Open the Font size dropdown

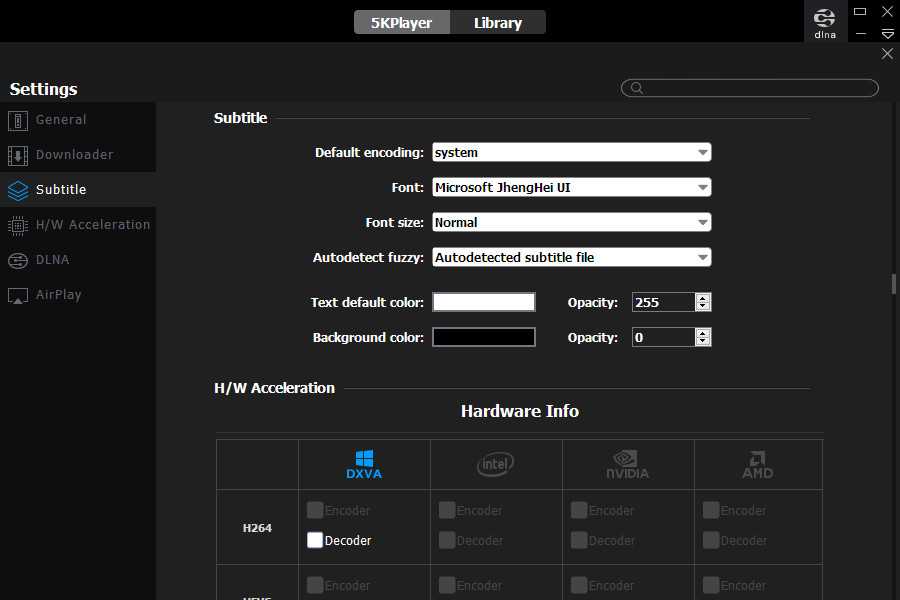[x=571, y=223]
